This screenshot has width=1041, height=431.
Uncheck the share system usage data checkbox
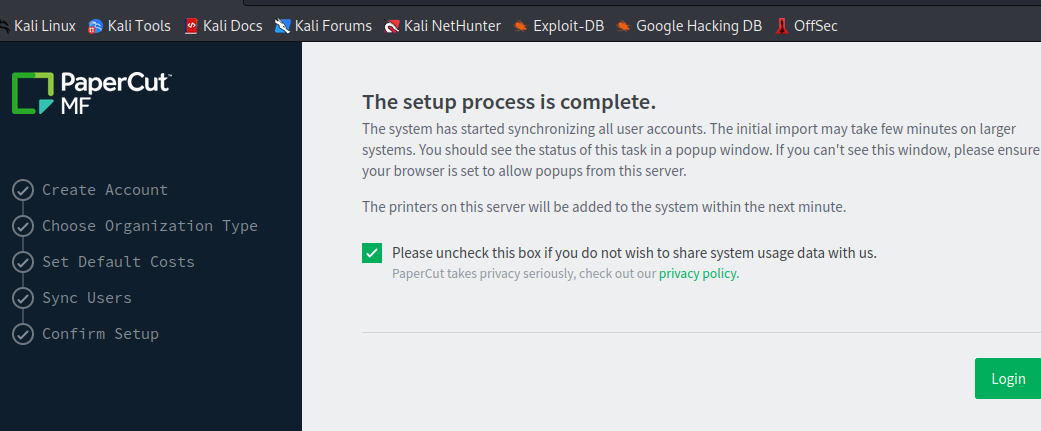372,253
